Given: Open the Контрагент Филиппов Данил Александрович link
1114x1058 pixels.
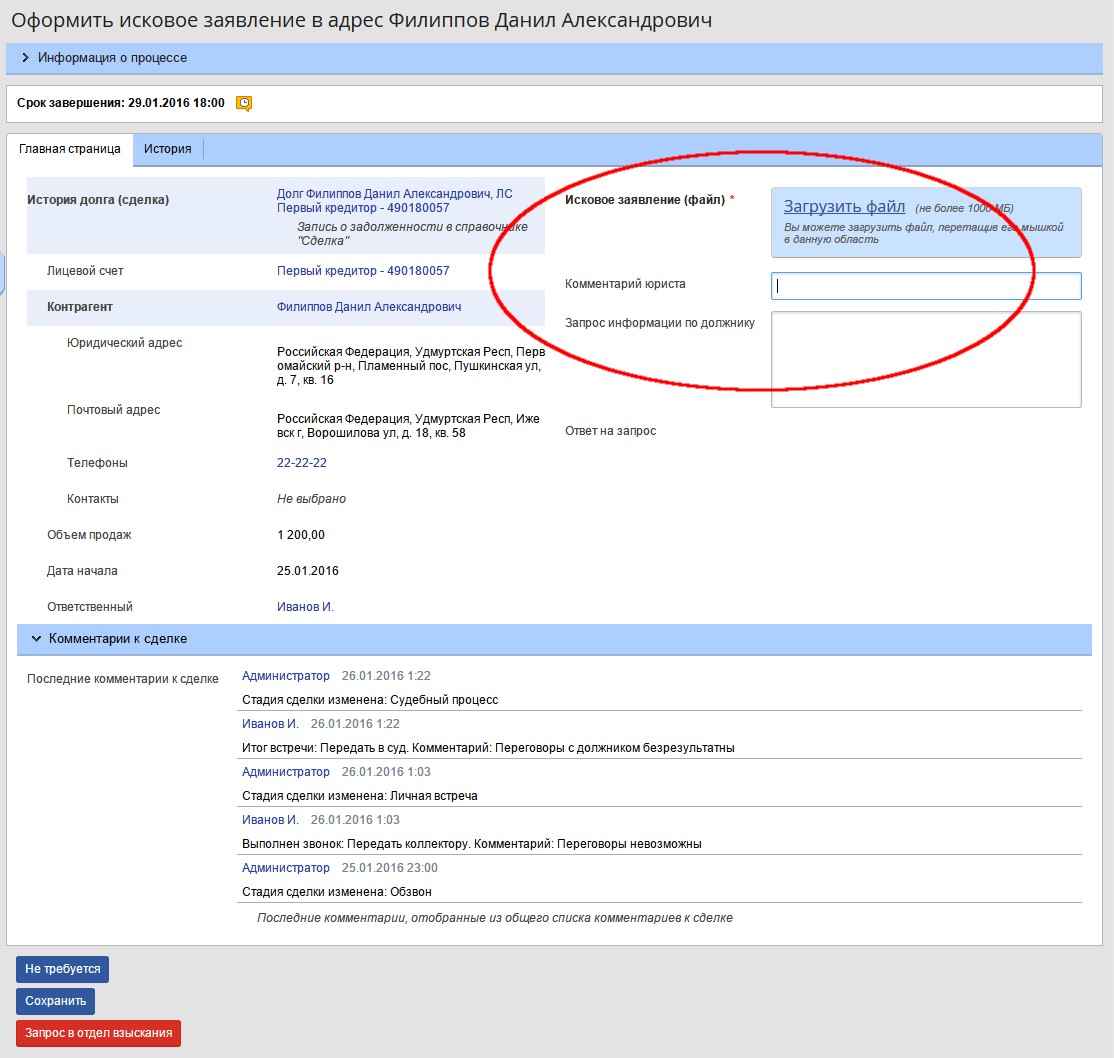Looking at the screenshot, I should coord(369,307).
